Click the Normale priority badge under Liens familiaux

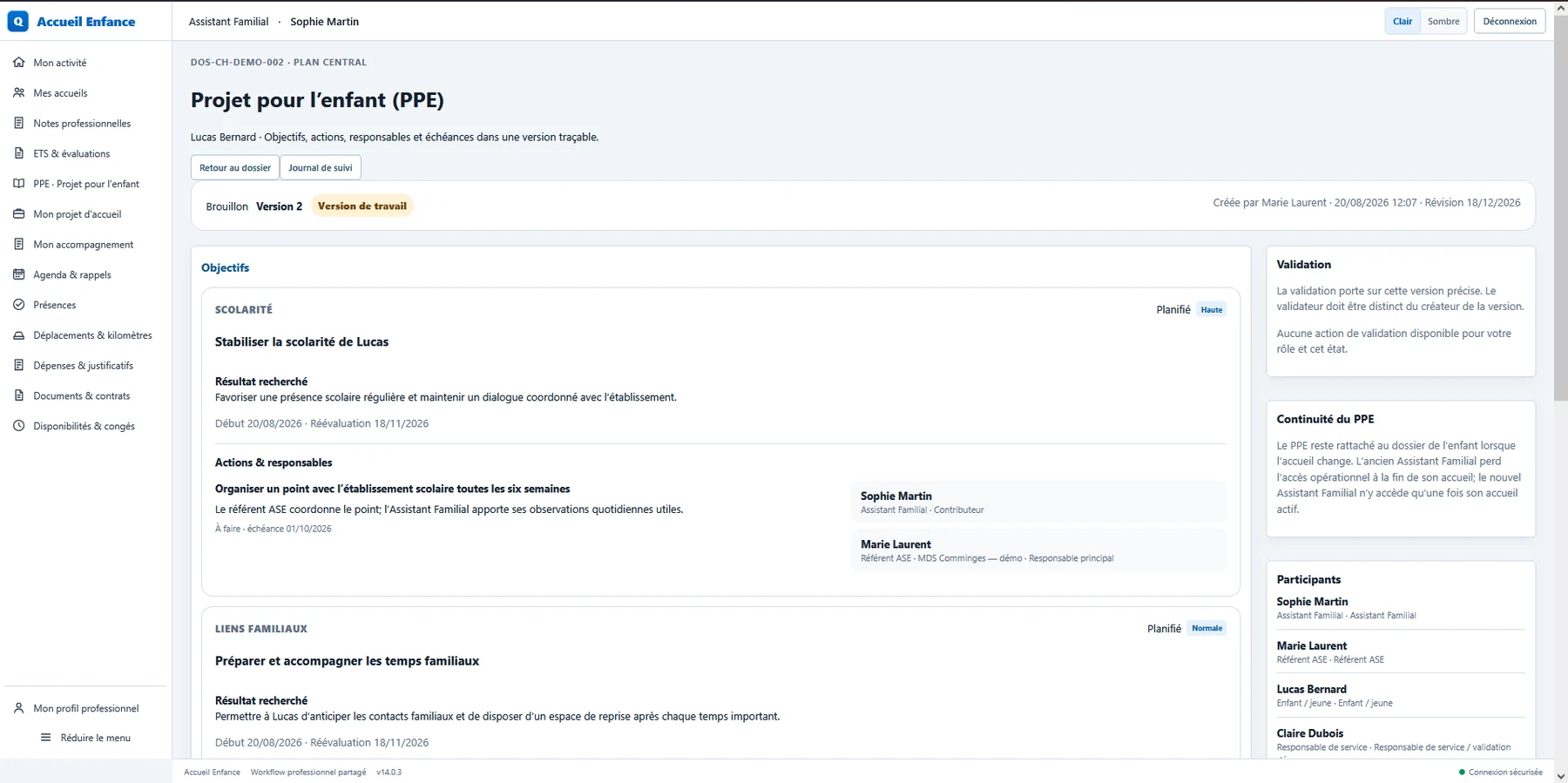(x=1207, y=629)
